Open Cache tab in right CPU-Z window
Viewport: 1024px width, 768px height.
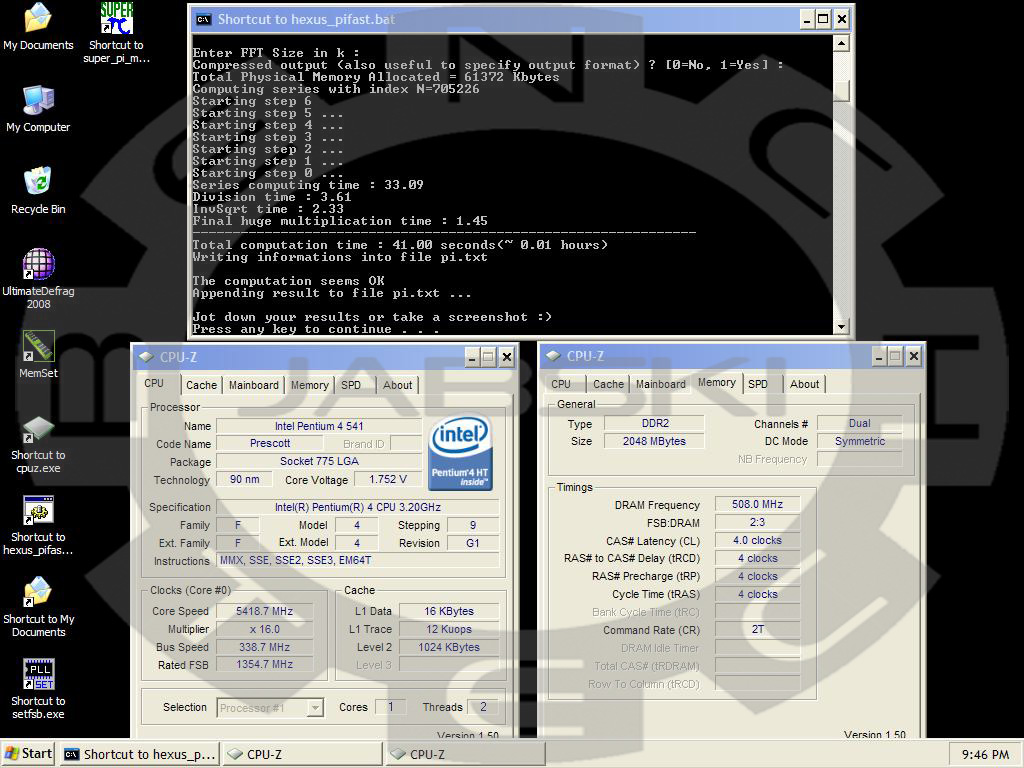coord(608,384)
